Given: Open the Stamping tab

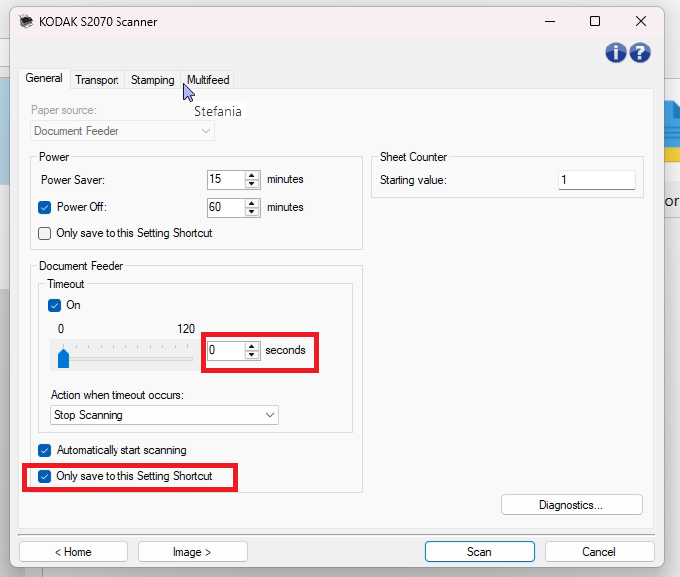Looking at the screenshot, I should tap(152, 80).
